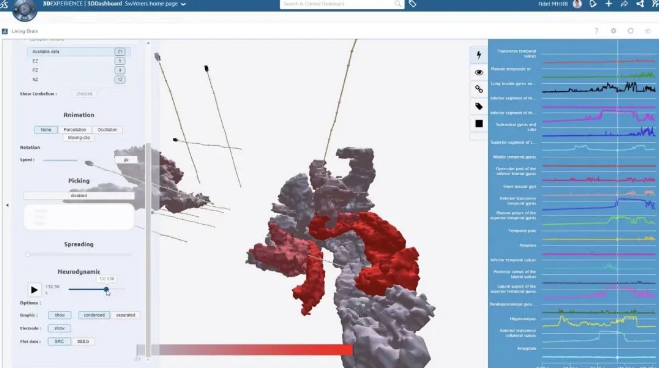Expand the dashboard home page dropdown

(183, 4)
